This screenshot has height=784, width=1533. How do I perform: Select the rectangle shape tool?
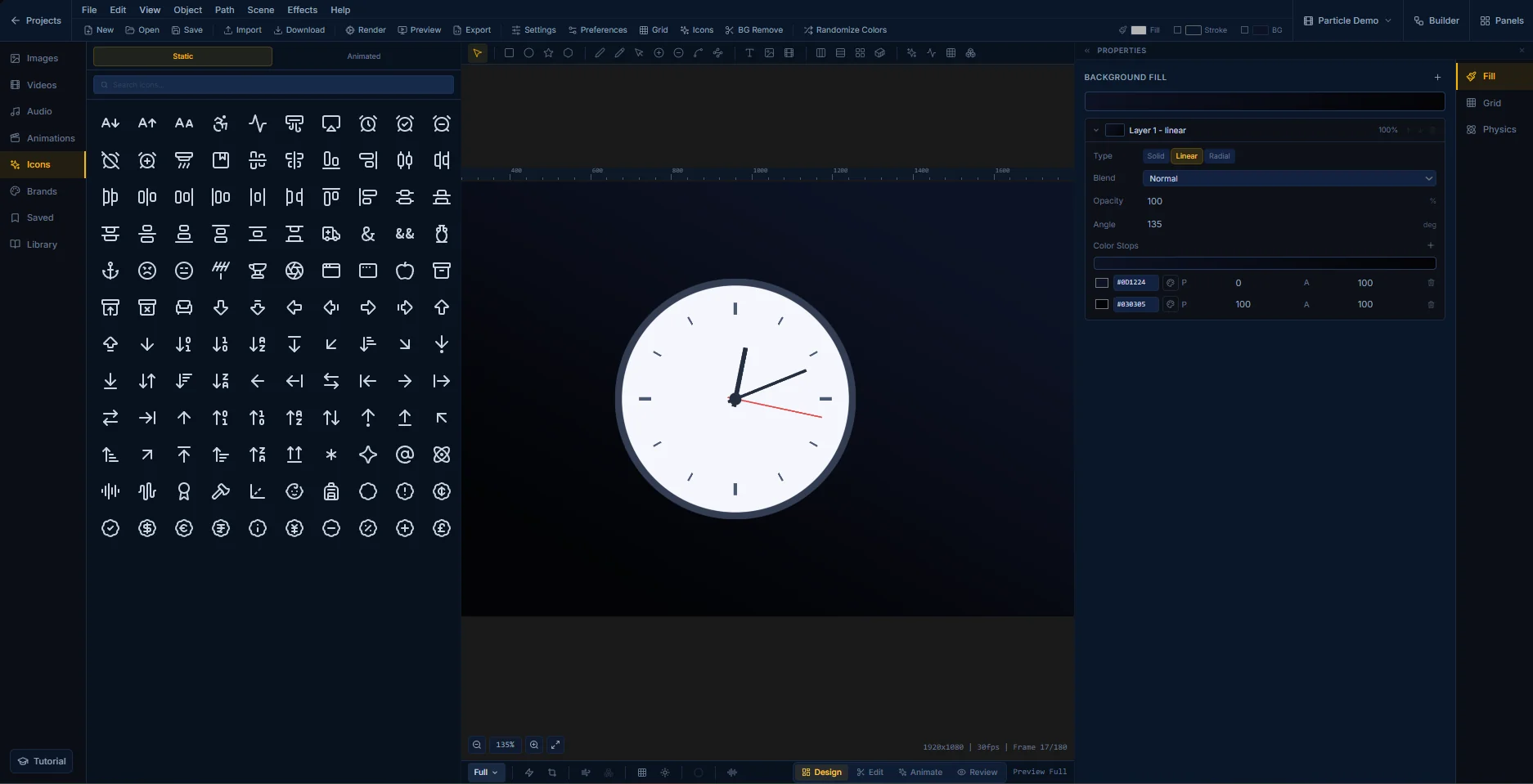click(x=509, y=53)
